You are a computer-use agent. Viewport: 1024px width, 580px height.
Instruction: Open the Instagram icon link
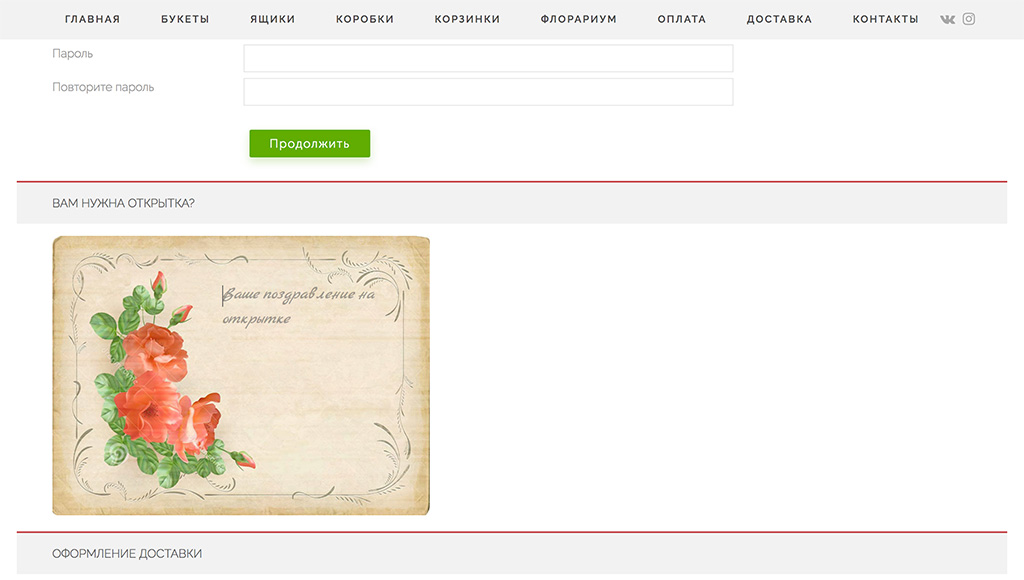[968, 19]
